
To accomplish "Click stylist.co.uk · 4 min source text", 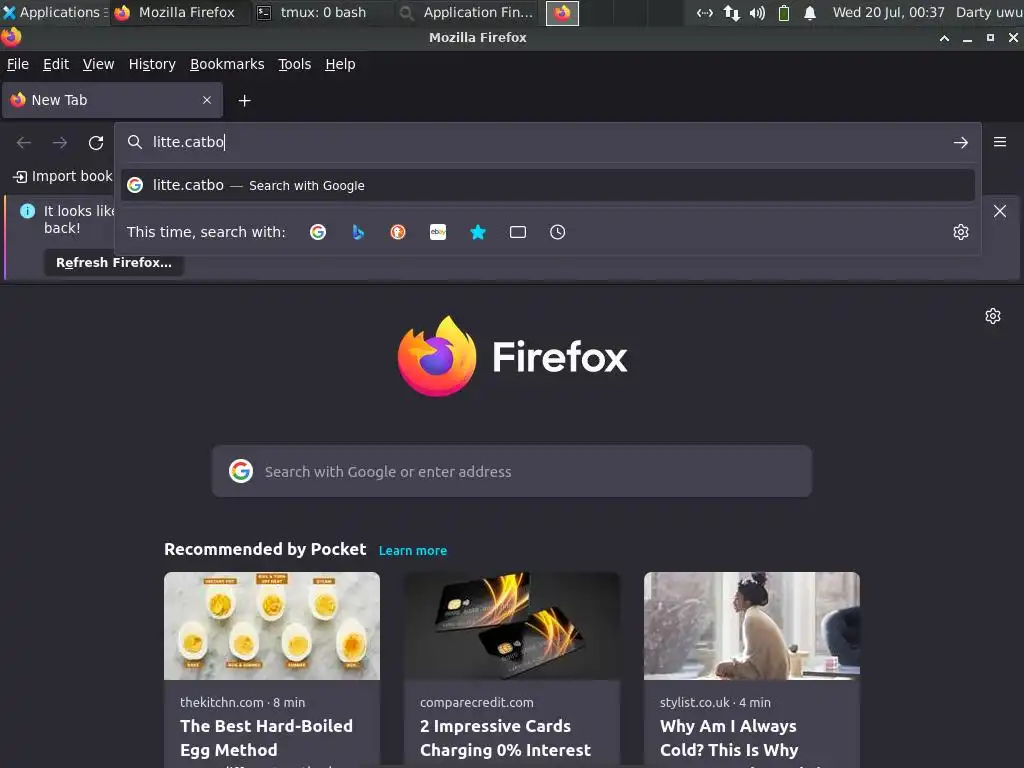I will [715, 703].
